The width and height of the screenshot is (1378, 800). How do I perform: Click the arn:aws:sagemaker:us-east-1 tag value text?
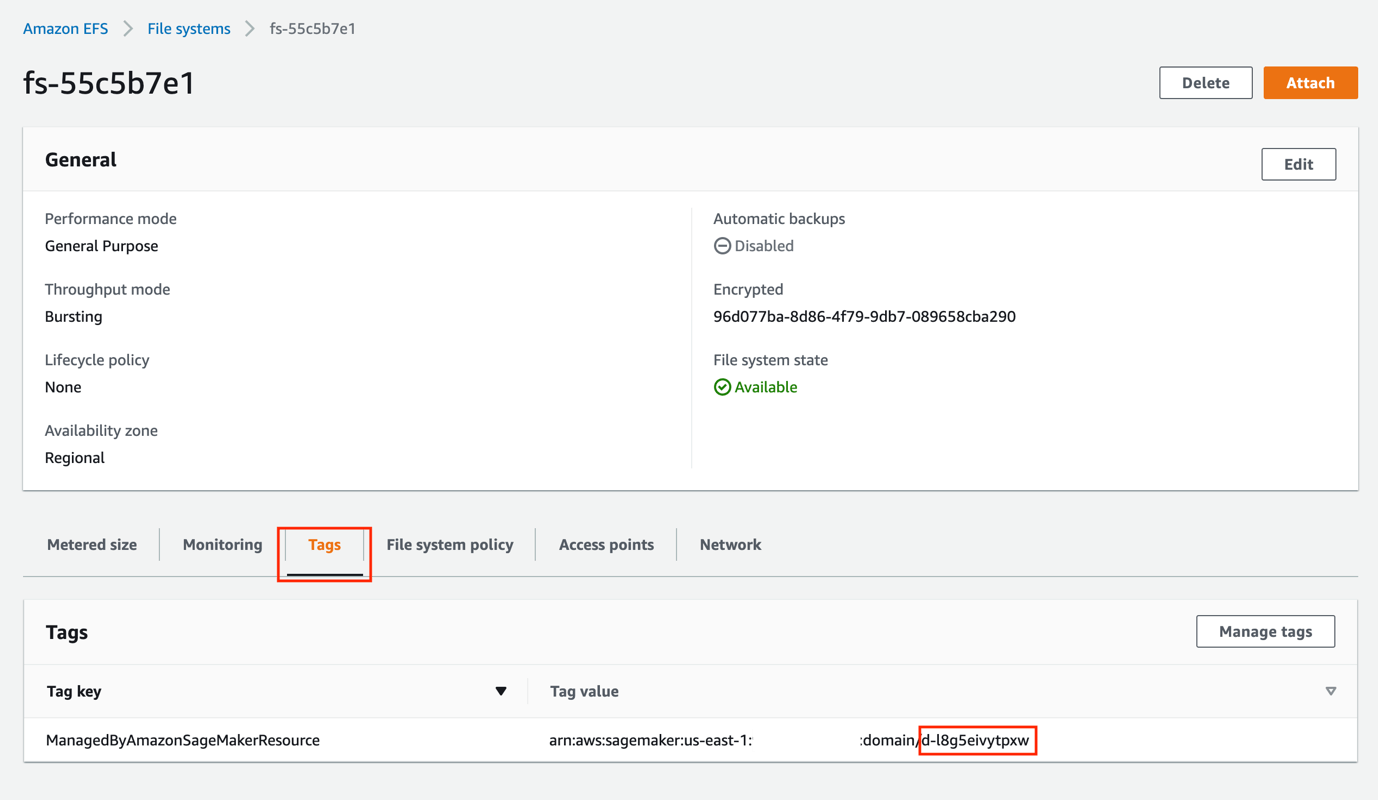coord(650,740)
